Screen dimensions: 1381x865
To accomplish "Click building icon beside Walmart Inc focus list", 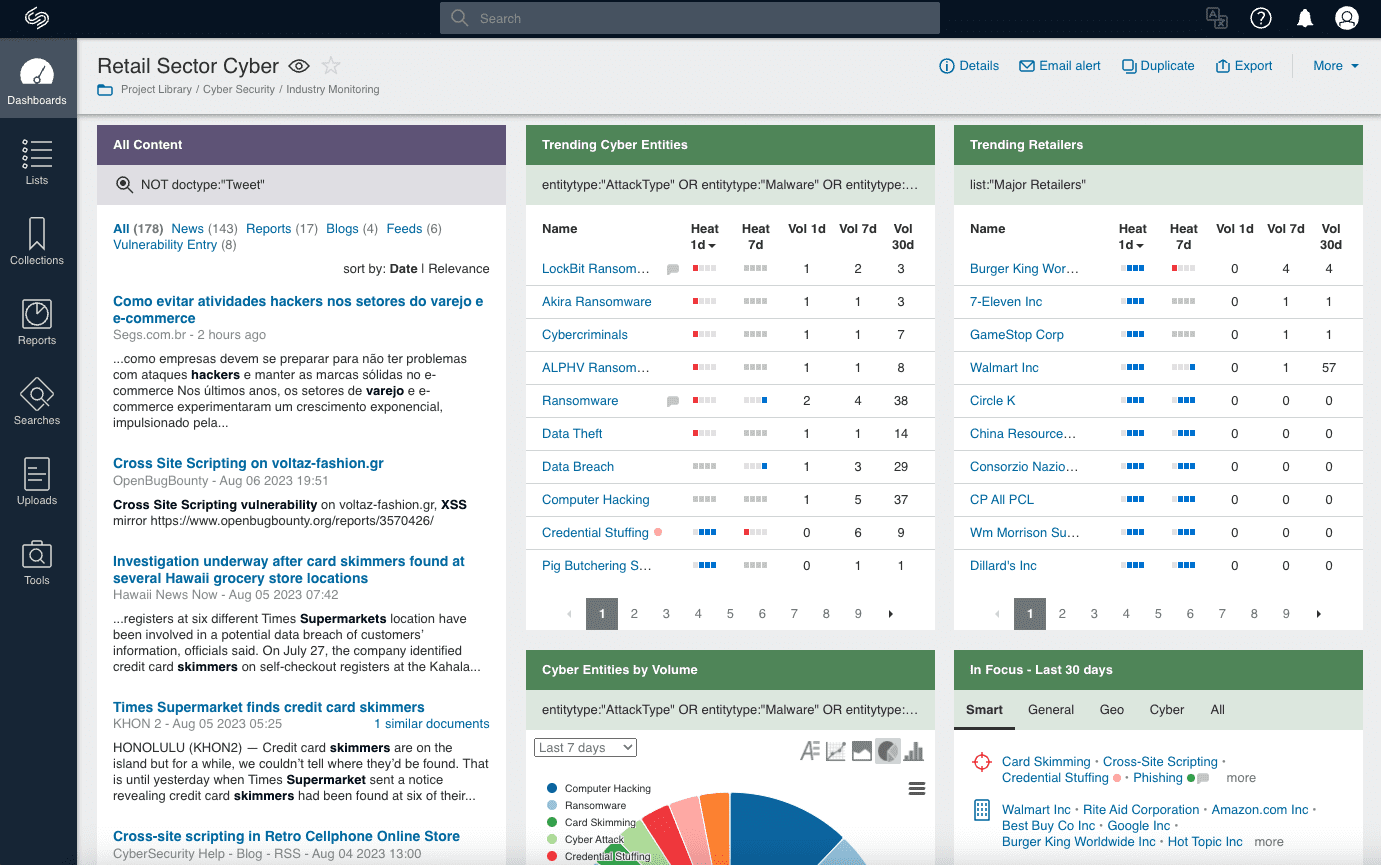I will 982,809.
